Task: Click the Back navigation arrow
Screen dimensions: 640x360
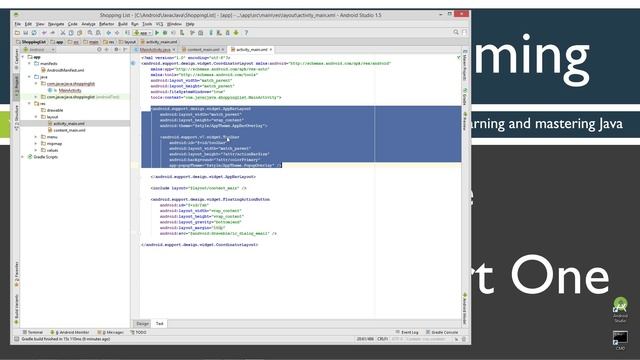Action: click(x=109, y=33)
